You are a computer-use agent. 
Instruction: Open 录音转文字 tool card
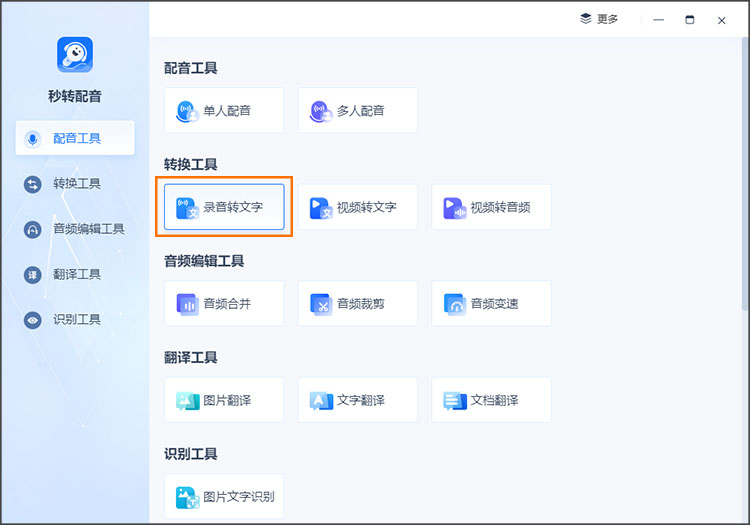(x=224, y=207)
